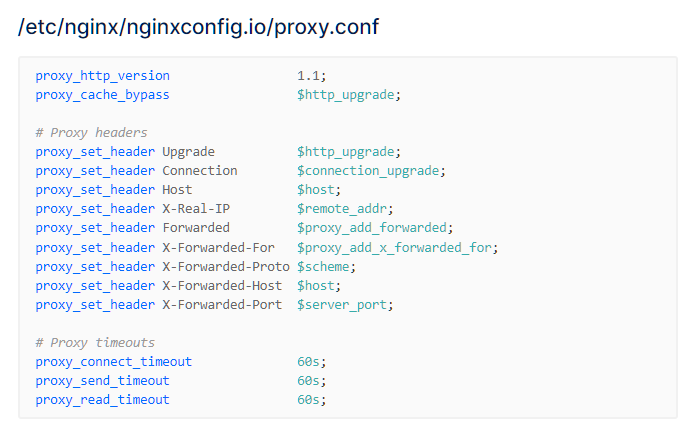Viewport: 698px width, 440px height.
Task: Click the proxy_http_version directive
Action: (x=102, y=76)
